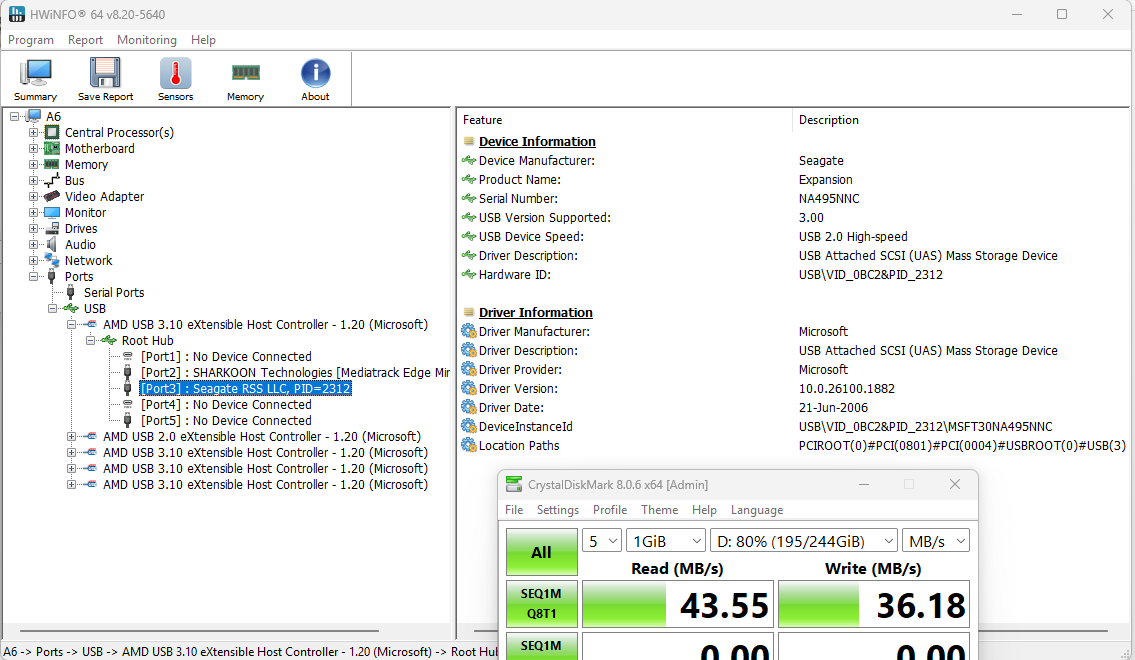The width and height of the screenshot is (1135, 660).
Task: Click the serial number value NA495NNC
Action: (829, 198)
